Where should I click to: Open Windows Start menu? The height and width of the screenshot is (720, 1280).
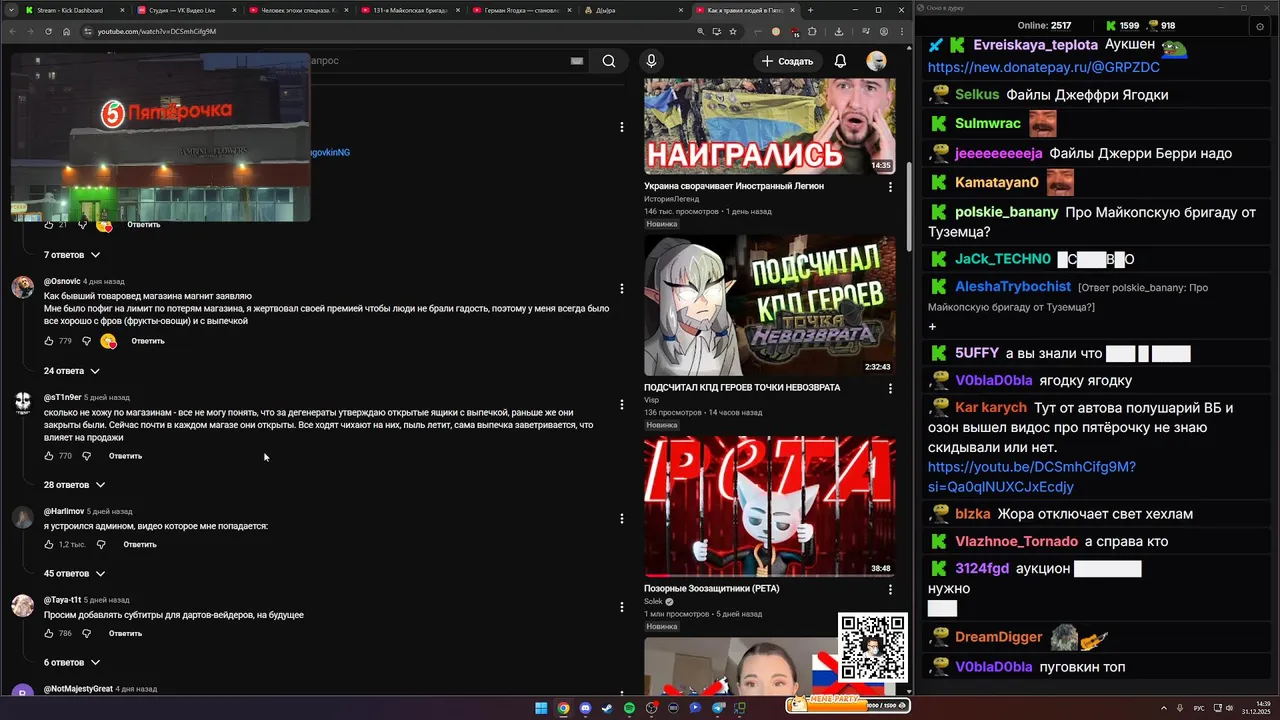[x=541, y=708]
